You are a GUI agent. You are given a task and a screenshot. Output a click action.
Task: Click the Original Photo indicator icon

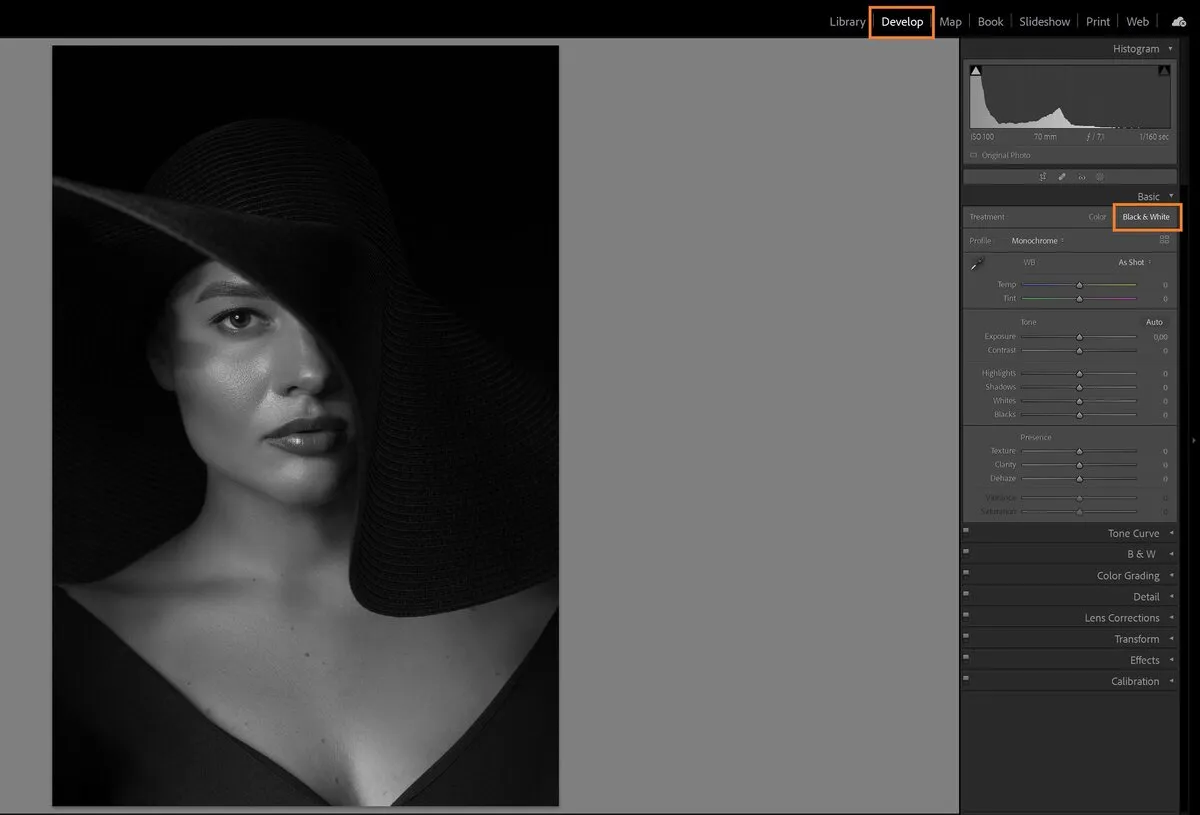point(974,156)
